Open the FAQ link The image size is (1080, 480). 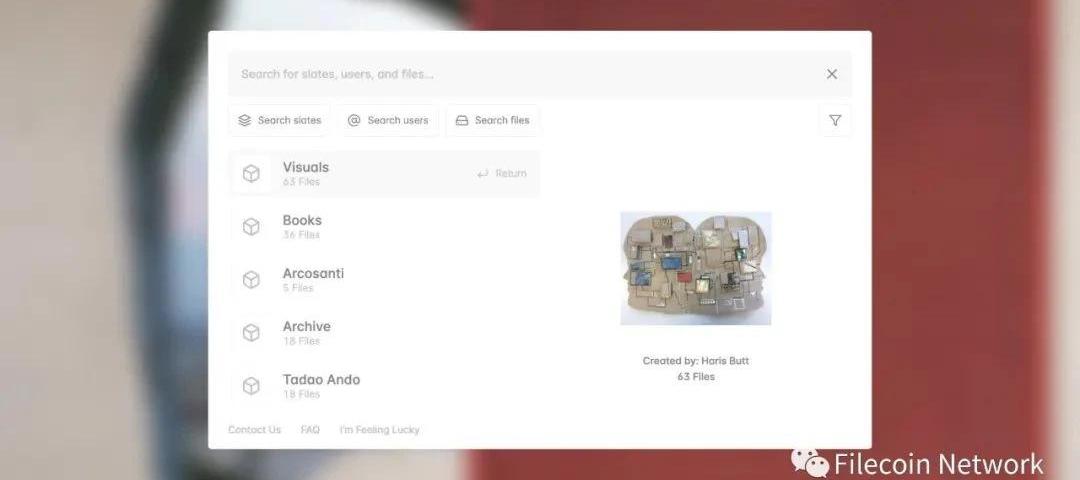[x=310, y=430]
